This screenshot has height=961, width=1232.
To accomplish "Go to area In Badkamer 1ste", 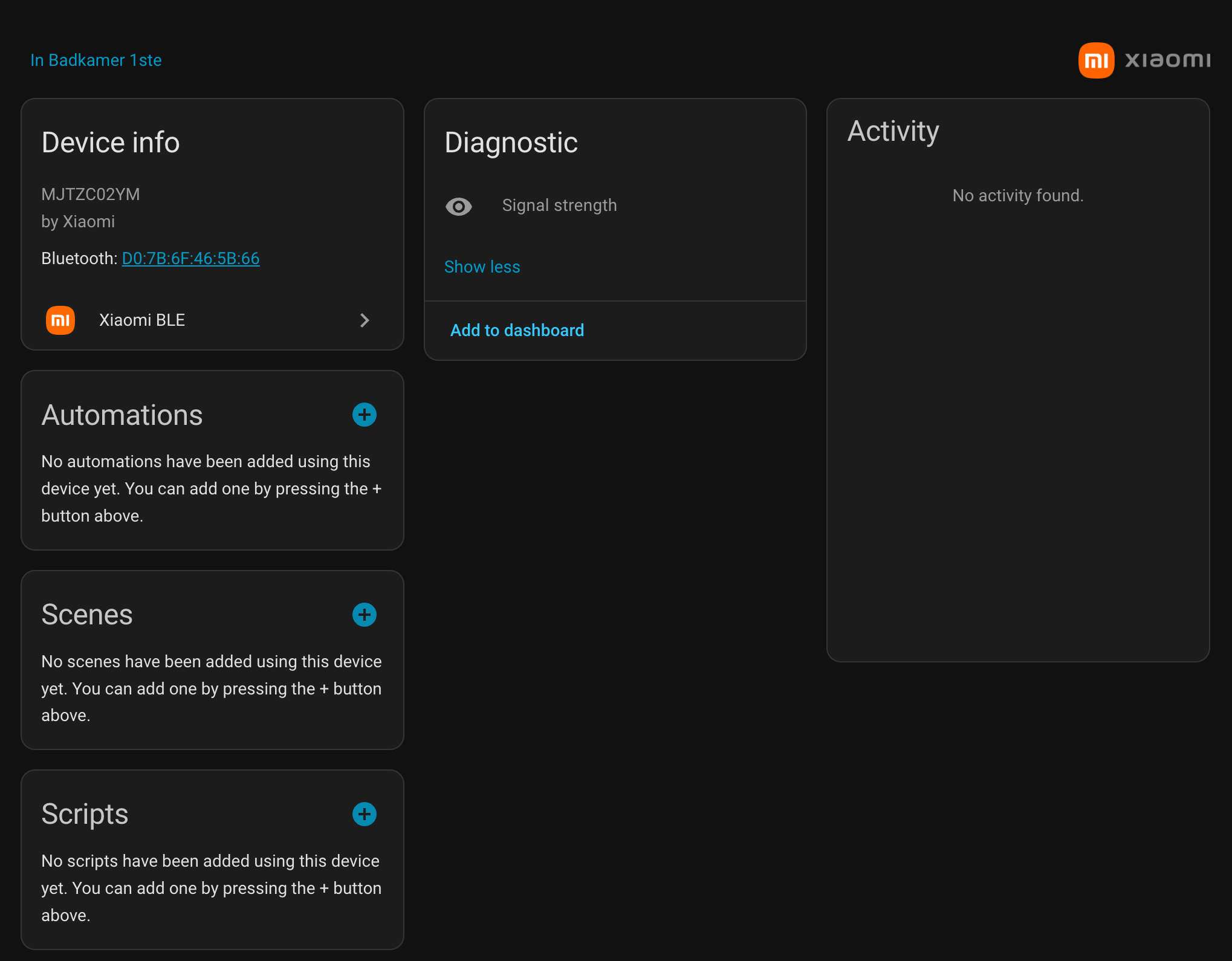I will tap(96, 60).
